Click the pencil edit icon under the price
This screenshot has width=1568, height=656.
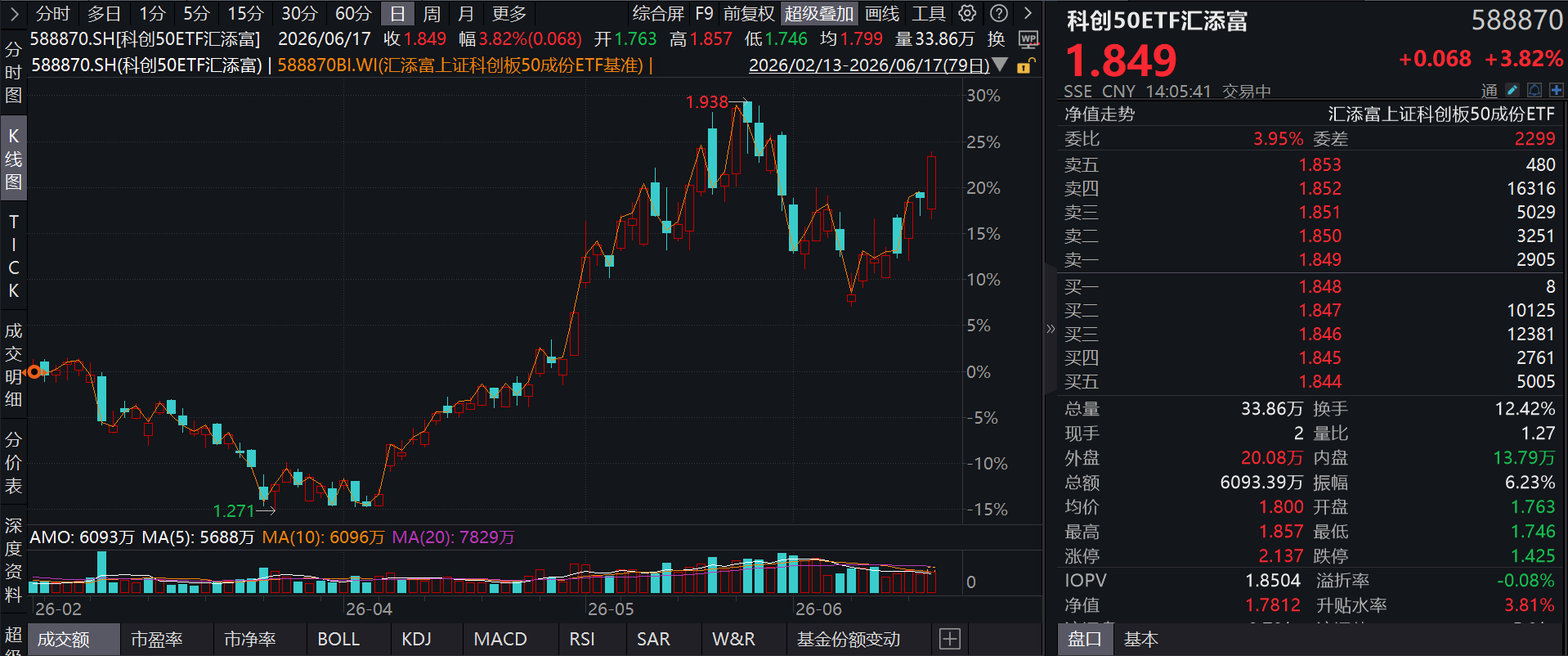[1512, 90]
